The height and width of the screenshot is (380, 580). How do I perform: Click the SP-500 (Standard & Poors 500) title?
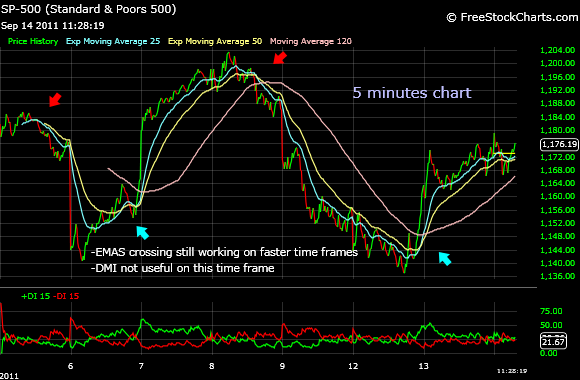(88, 9)
